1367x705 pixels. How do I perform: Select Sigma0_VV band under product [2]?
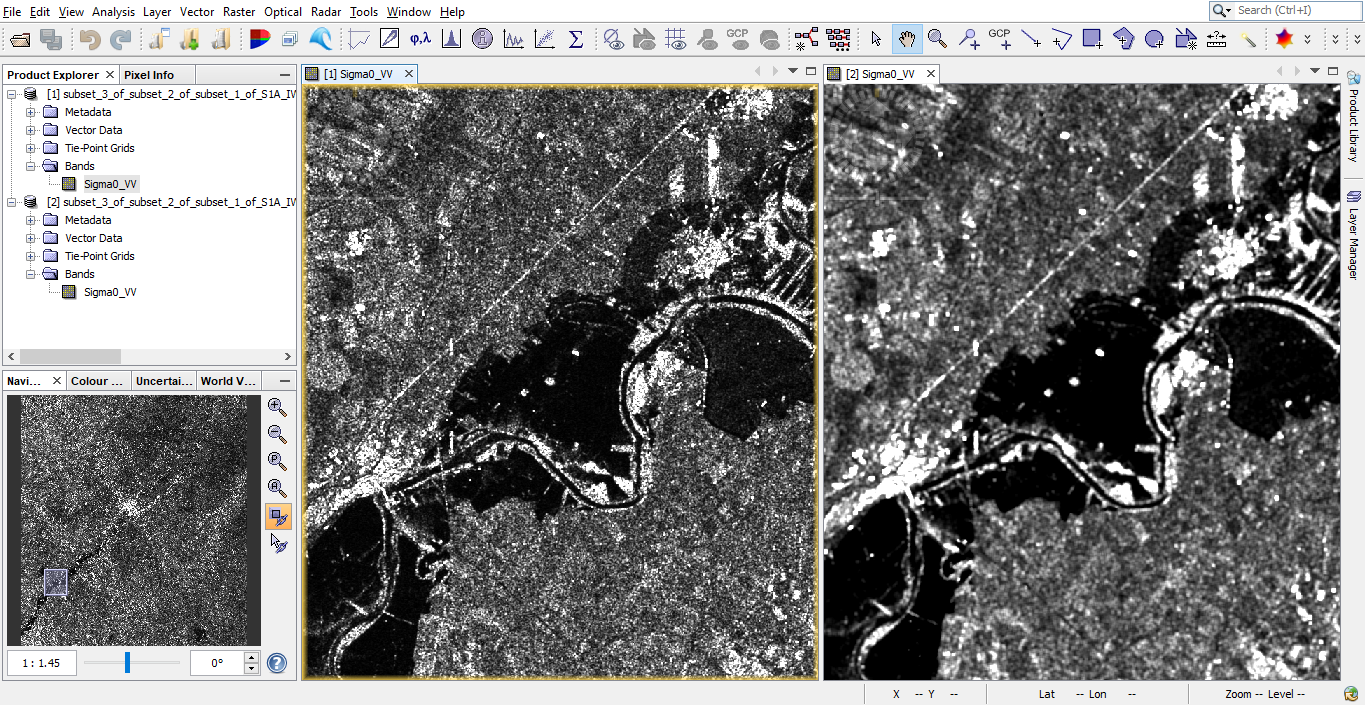[x=110, y=292]
